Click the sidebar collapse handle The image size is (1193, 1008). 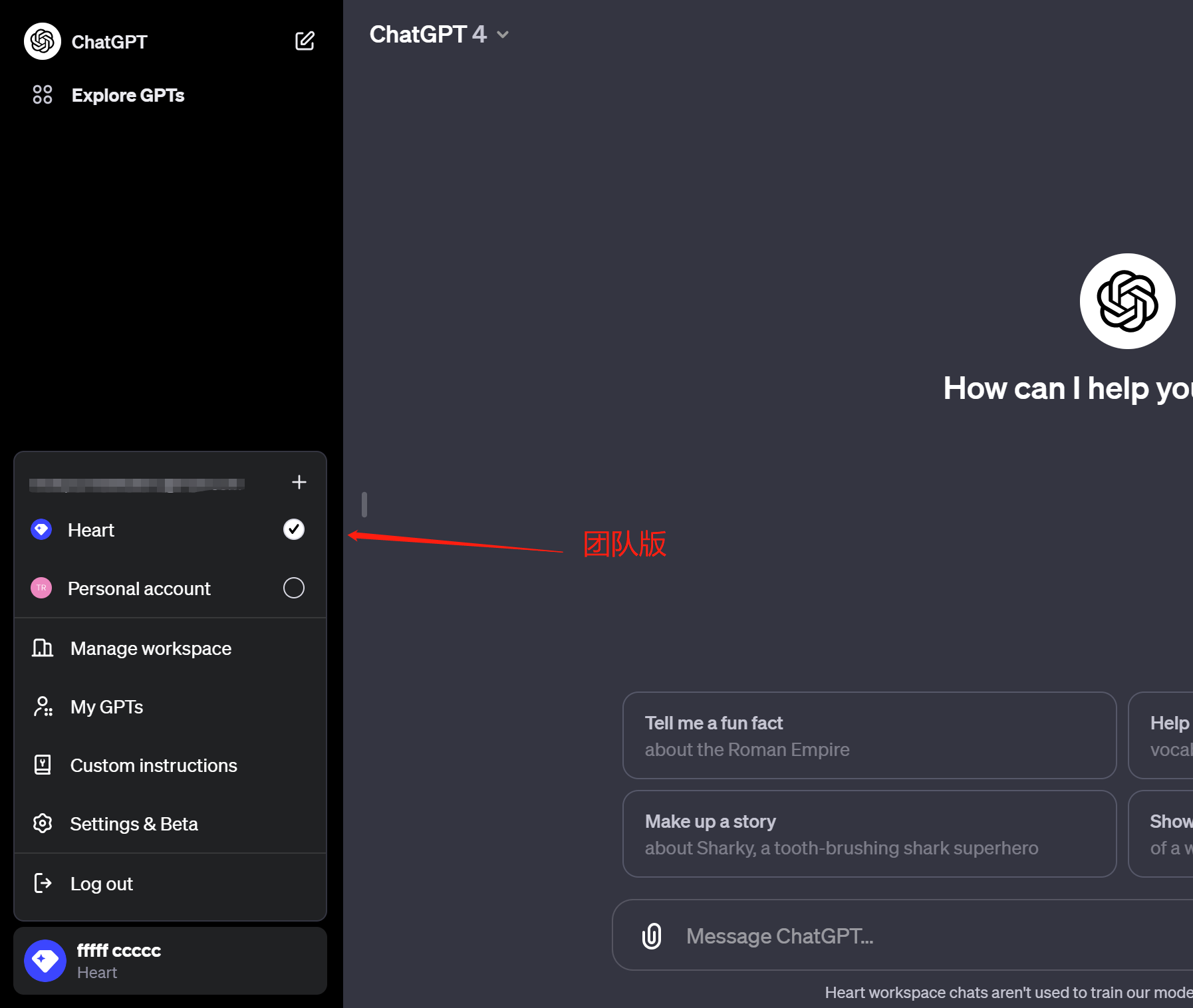pos(364,505)
